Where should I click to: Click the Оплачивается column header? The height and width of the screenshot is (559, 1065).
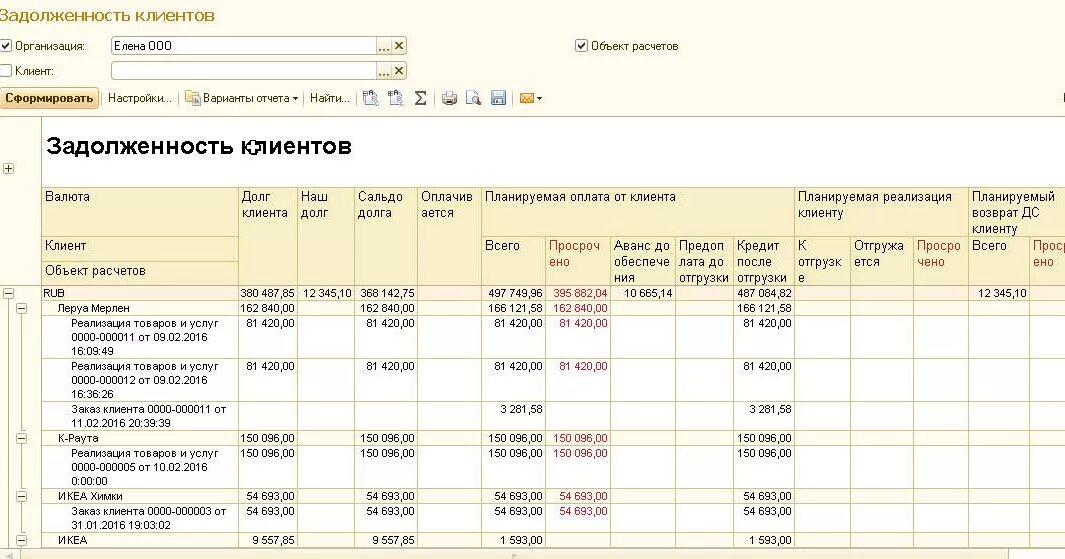(x=449, y=236)
